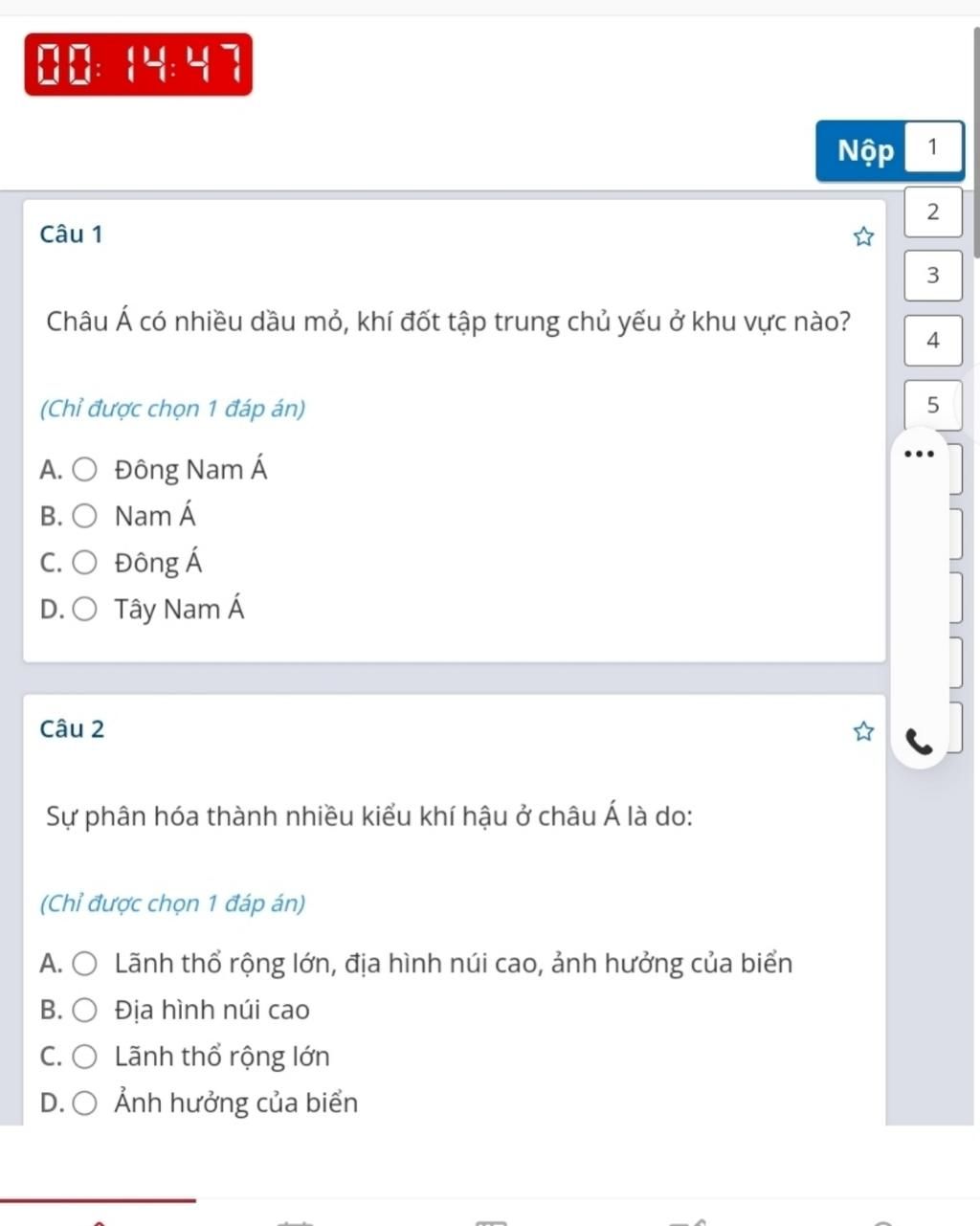
Task: Submit the quiz with Nộp button
Action: [865, 150]
